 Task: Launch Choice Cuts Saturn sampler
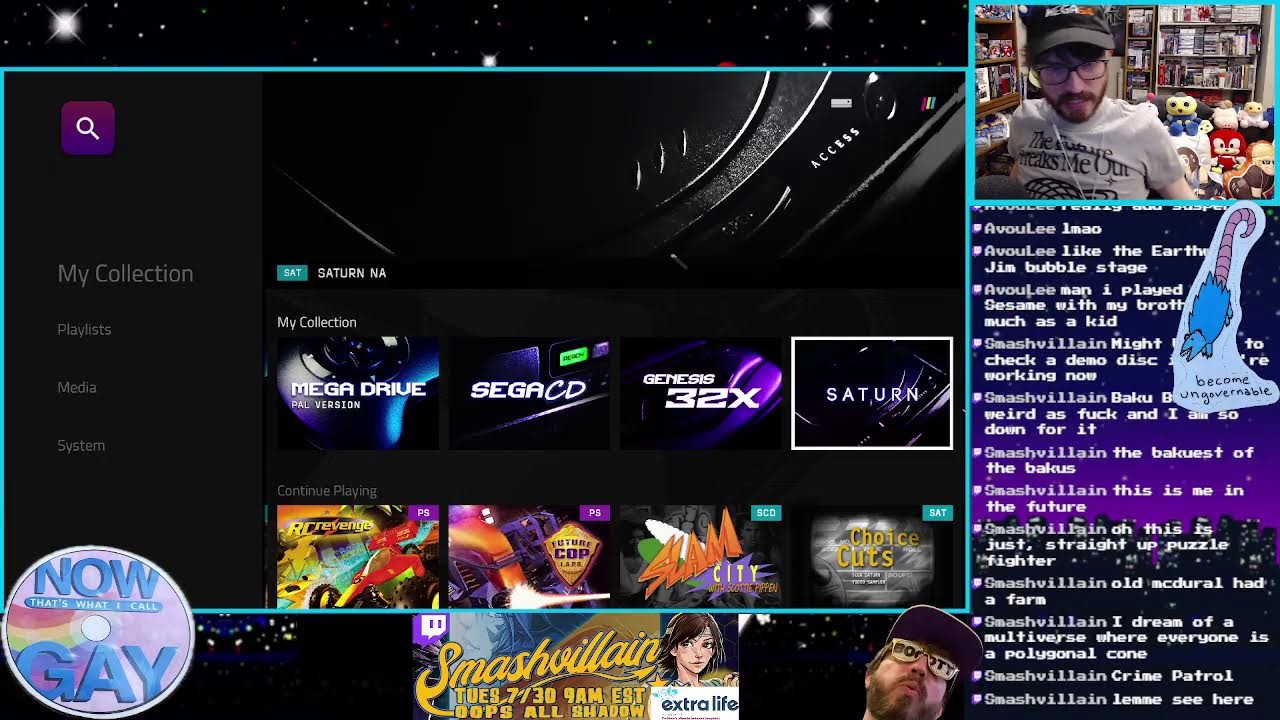coord(872,557)
